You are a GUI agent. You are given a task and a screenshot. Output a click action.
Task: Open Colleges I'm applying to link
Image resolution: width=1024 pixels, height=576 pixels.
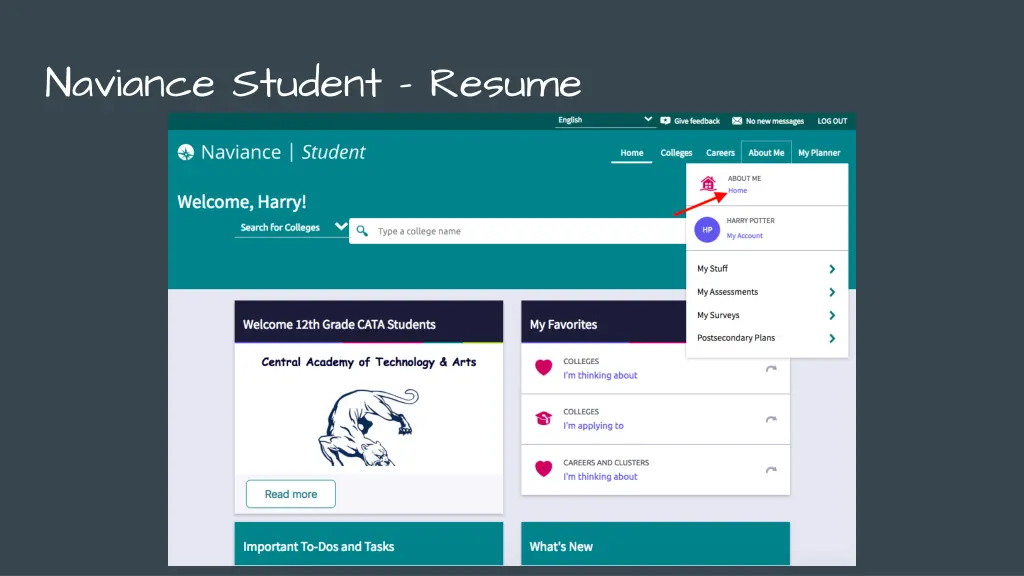(593, 426)
